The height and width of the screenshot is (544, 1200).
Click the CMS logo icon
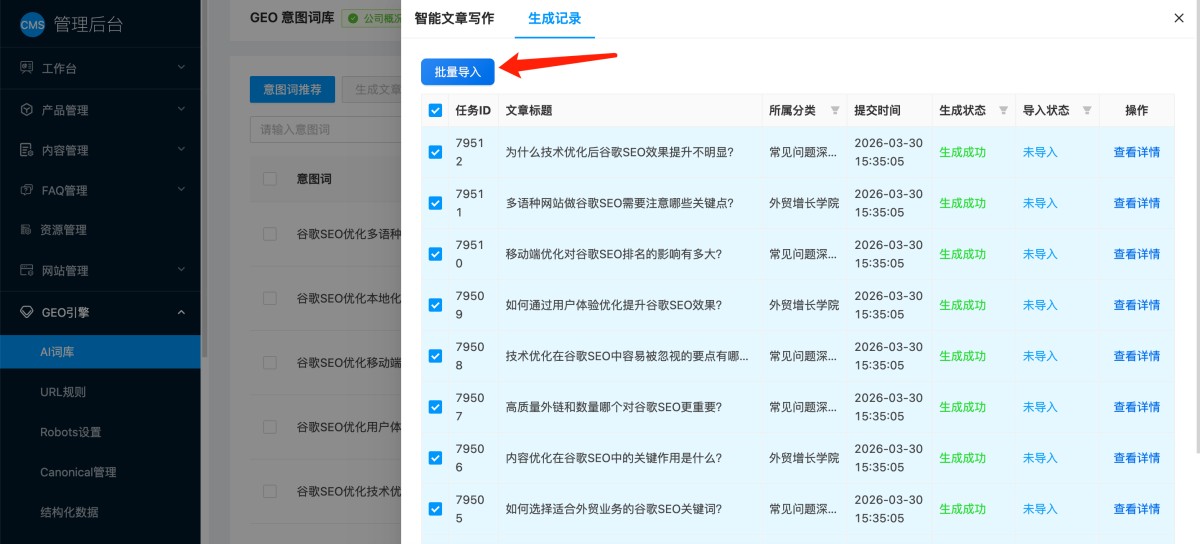32,25
